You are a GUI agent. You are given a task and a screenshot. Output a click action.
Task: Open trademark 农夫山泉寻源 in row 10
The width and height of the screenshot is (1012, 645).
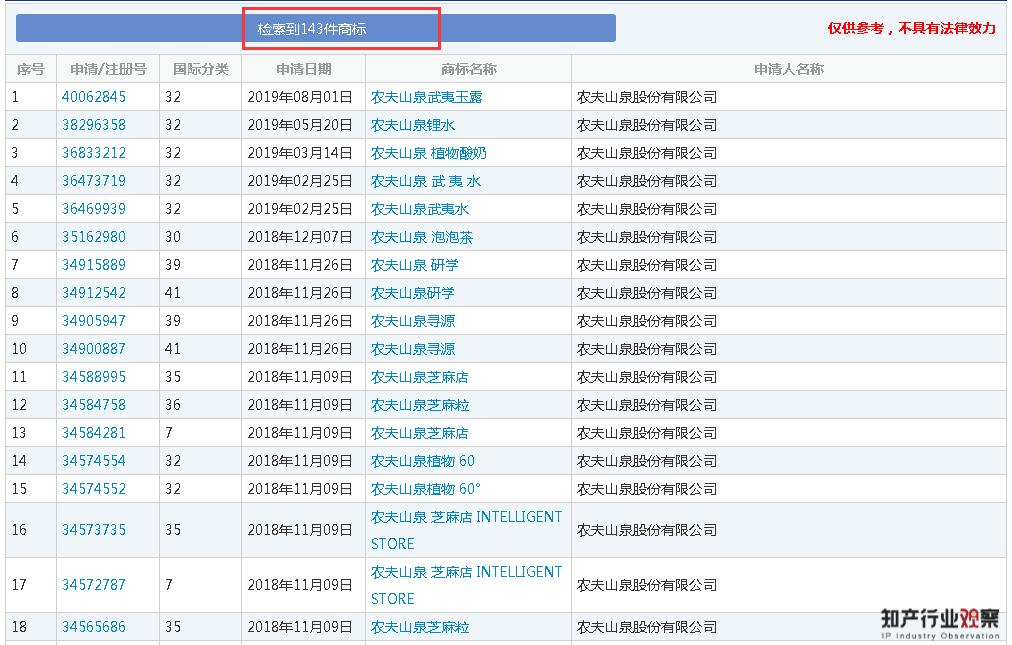tap(413, 349)
